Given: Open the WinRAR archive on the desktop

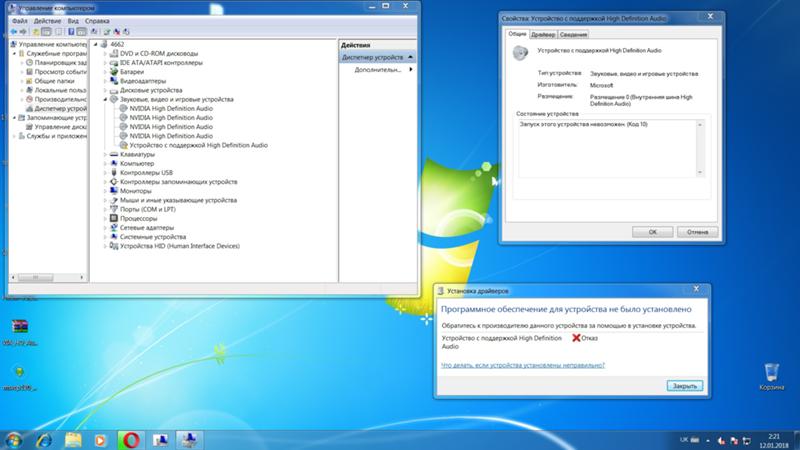Looking at the screenshot, I should [19, 327].
